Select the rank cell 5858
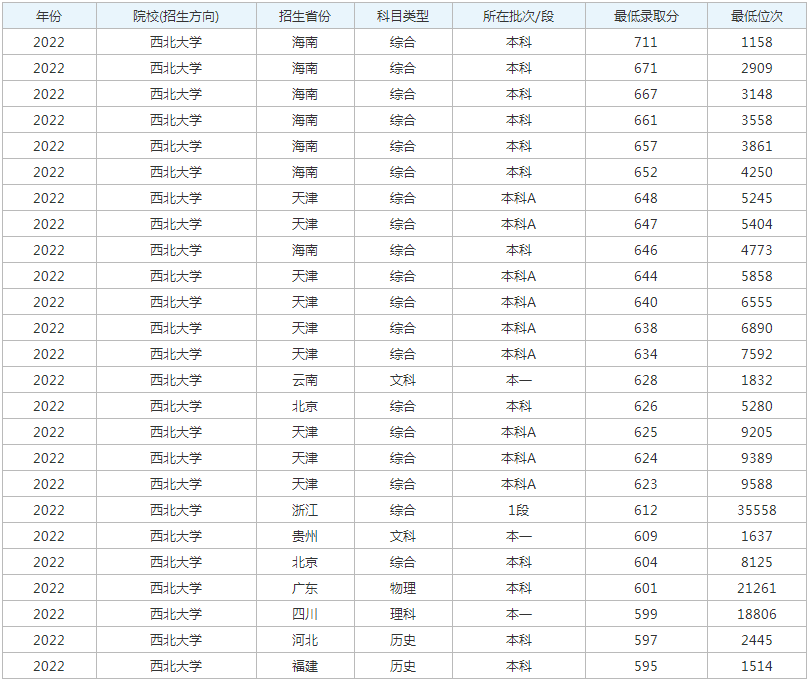 pos(757,276)
